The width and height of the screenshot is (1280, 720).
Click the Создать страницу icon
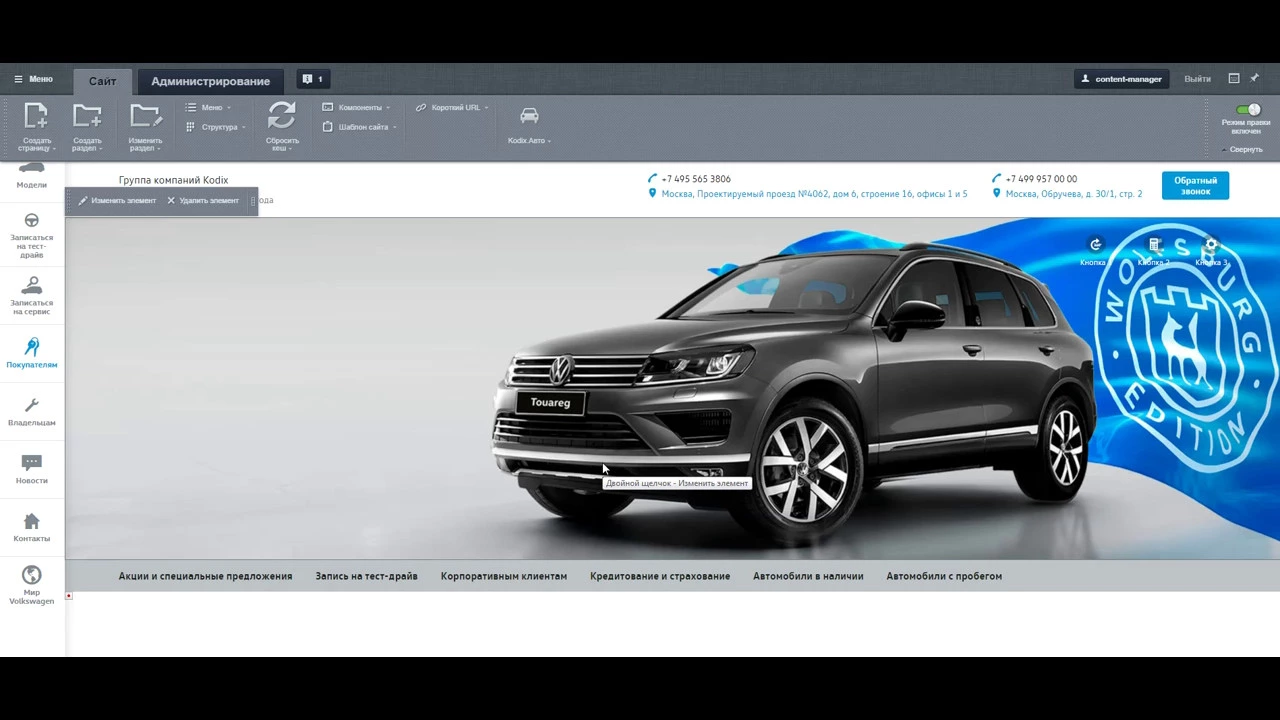(x=37, y=116)
